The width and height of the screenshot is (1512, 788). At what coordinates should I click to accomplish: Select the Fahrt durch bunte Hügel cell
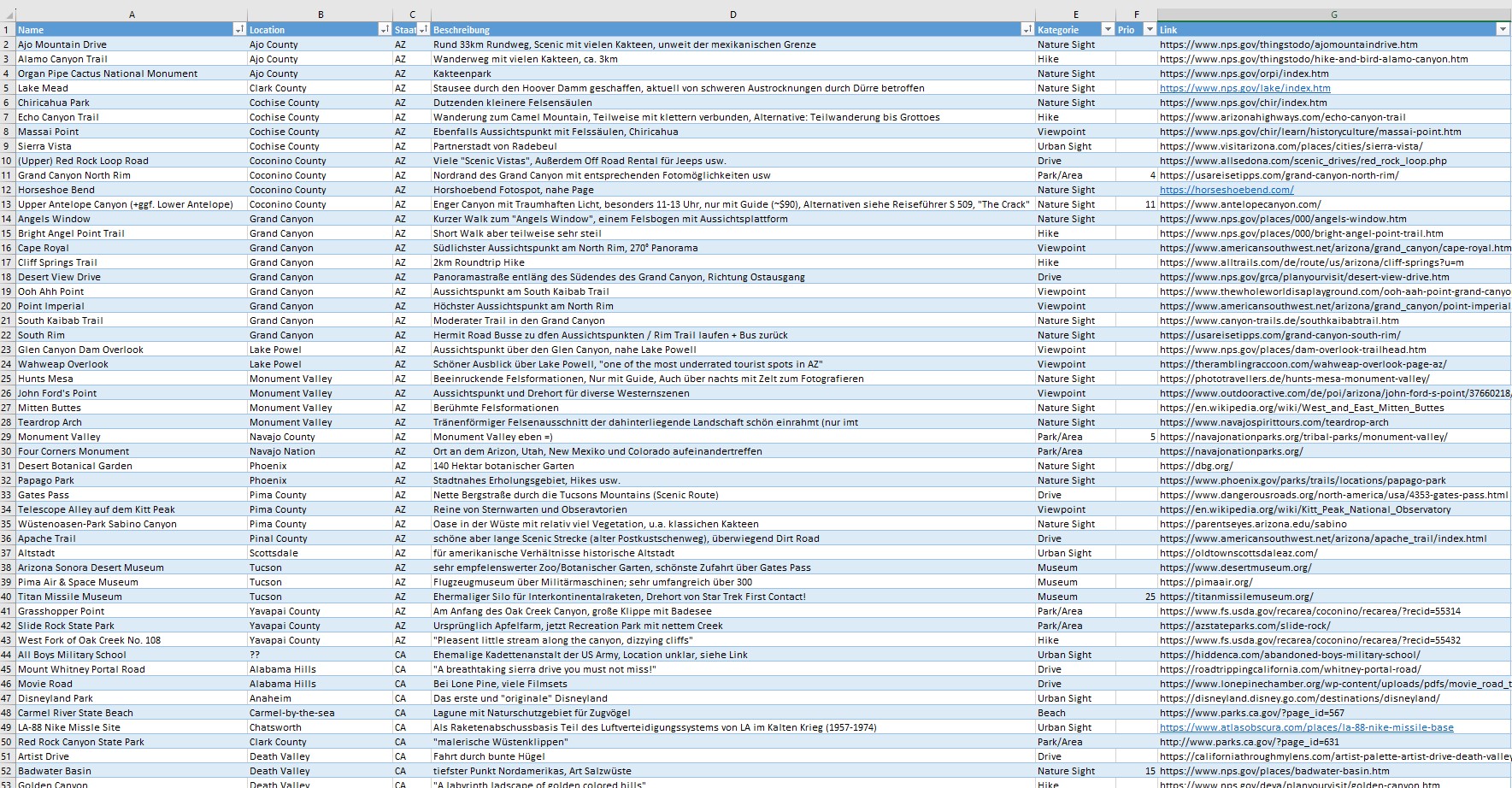click(732, 756)
